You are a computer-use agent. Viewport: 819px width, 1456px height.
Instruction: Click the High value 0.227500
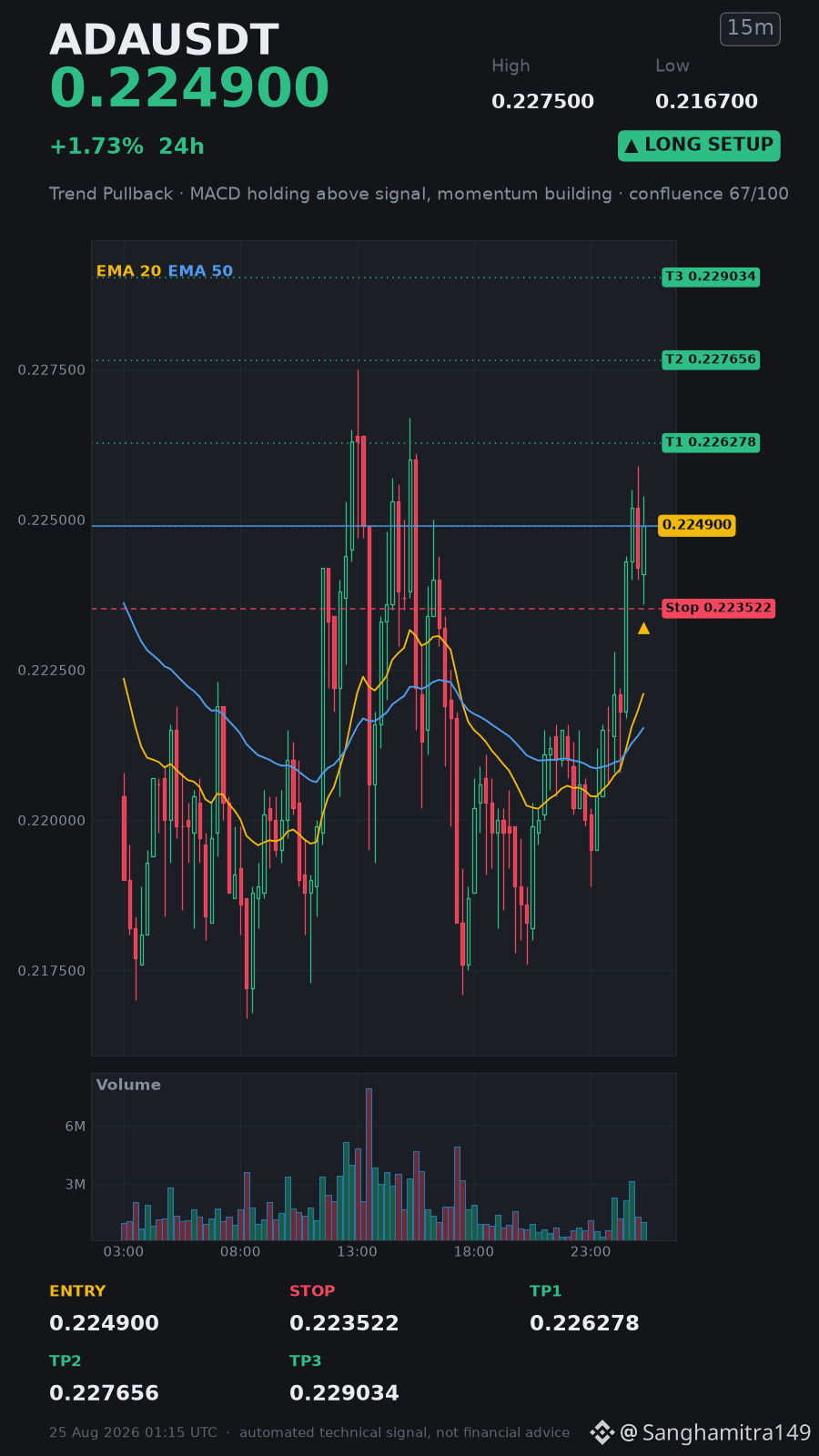coord(542,102)
